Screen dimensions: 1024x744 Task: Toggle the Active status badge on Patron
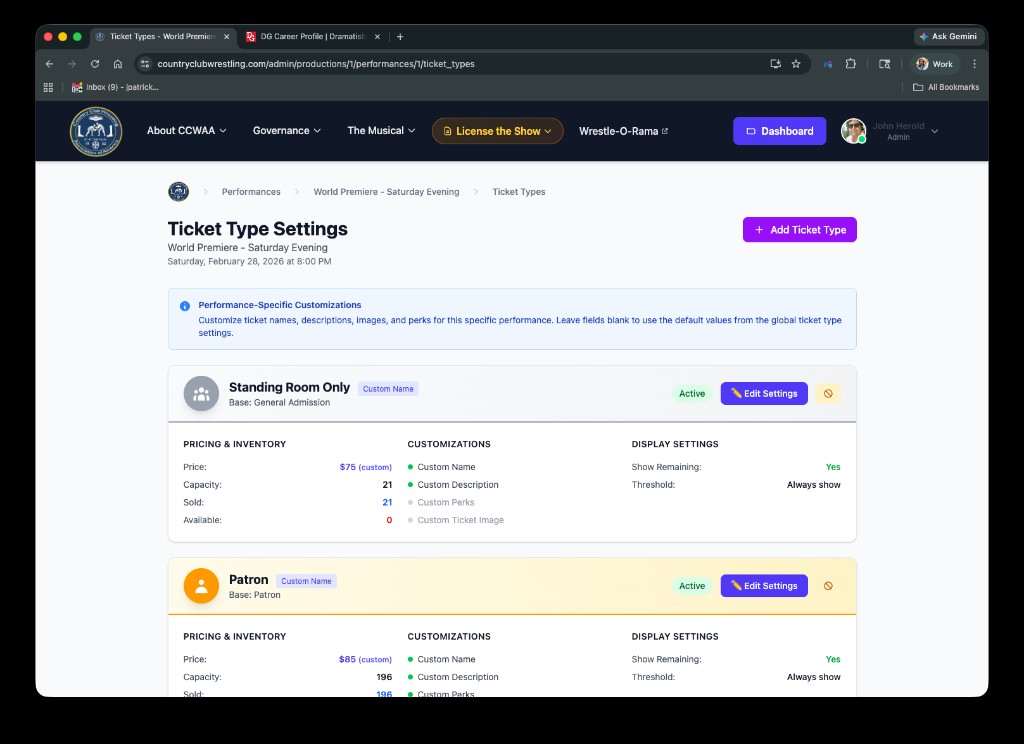[x=692, y=586]
